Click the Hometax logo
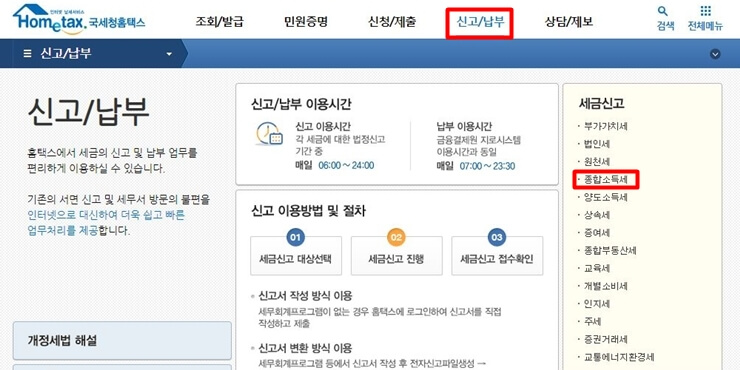The height and width of the screenshot is (370, 740). tap(79, 19)
